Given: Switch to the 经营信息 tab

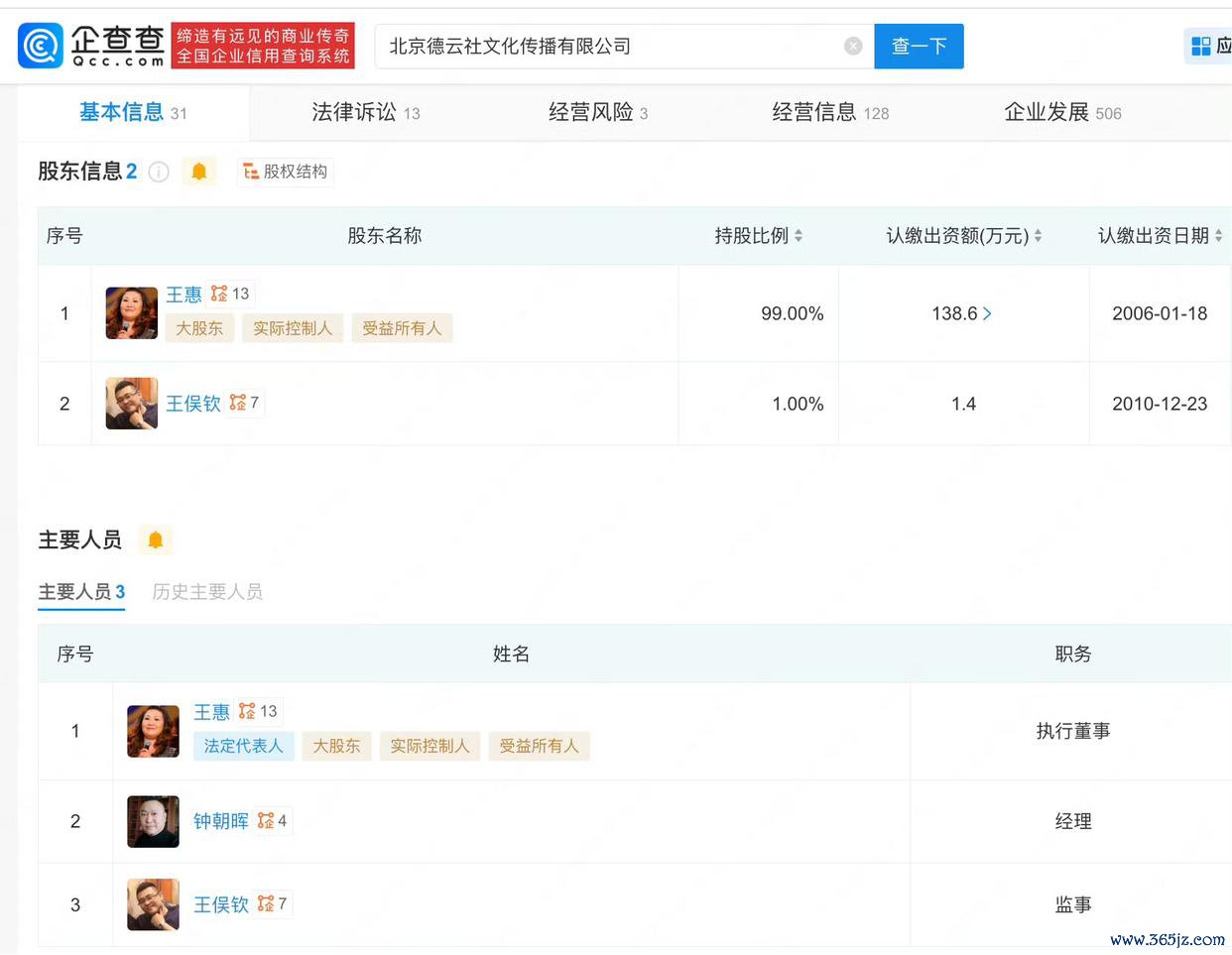Looking at the screenshot, I should (x=830, y=112).
